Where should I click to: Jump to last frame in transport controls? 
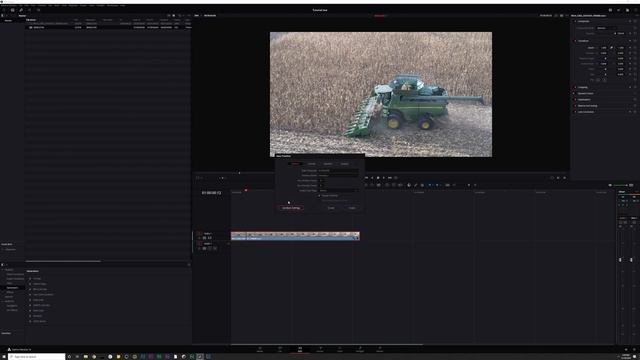[390, 178]
